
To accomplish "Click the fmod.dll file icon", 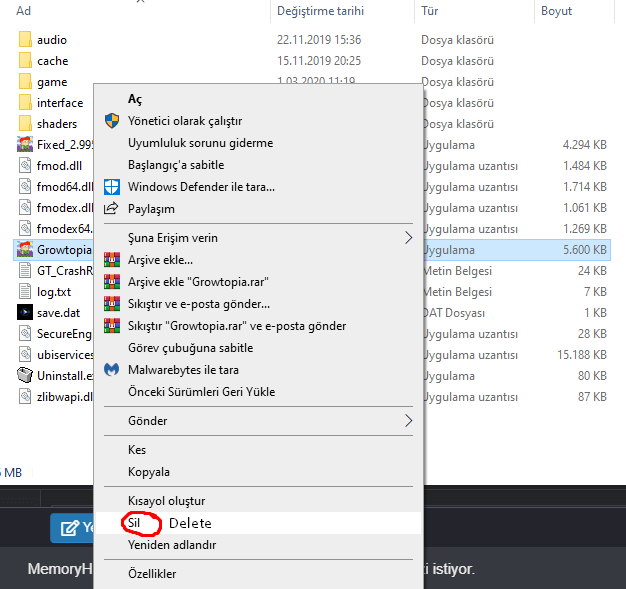I will coord(25,166).
